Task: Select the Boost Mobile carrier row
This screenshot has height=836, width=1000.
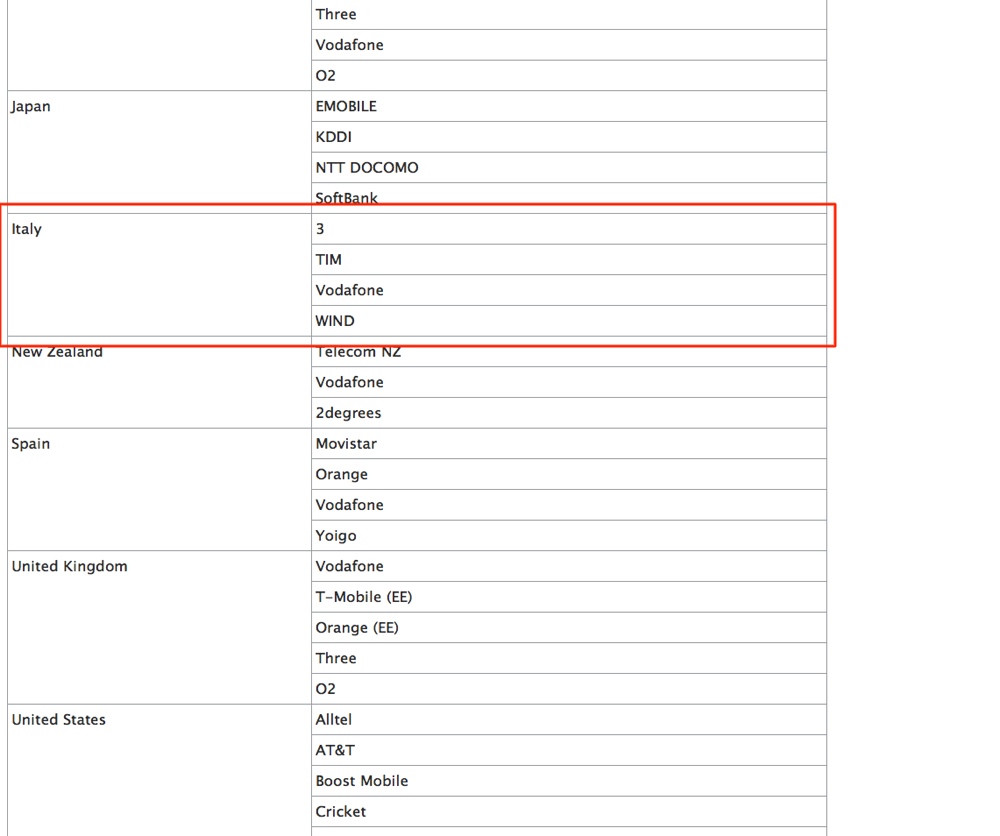Action: point(362,781)
